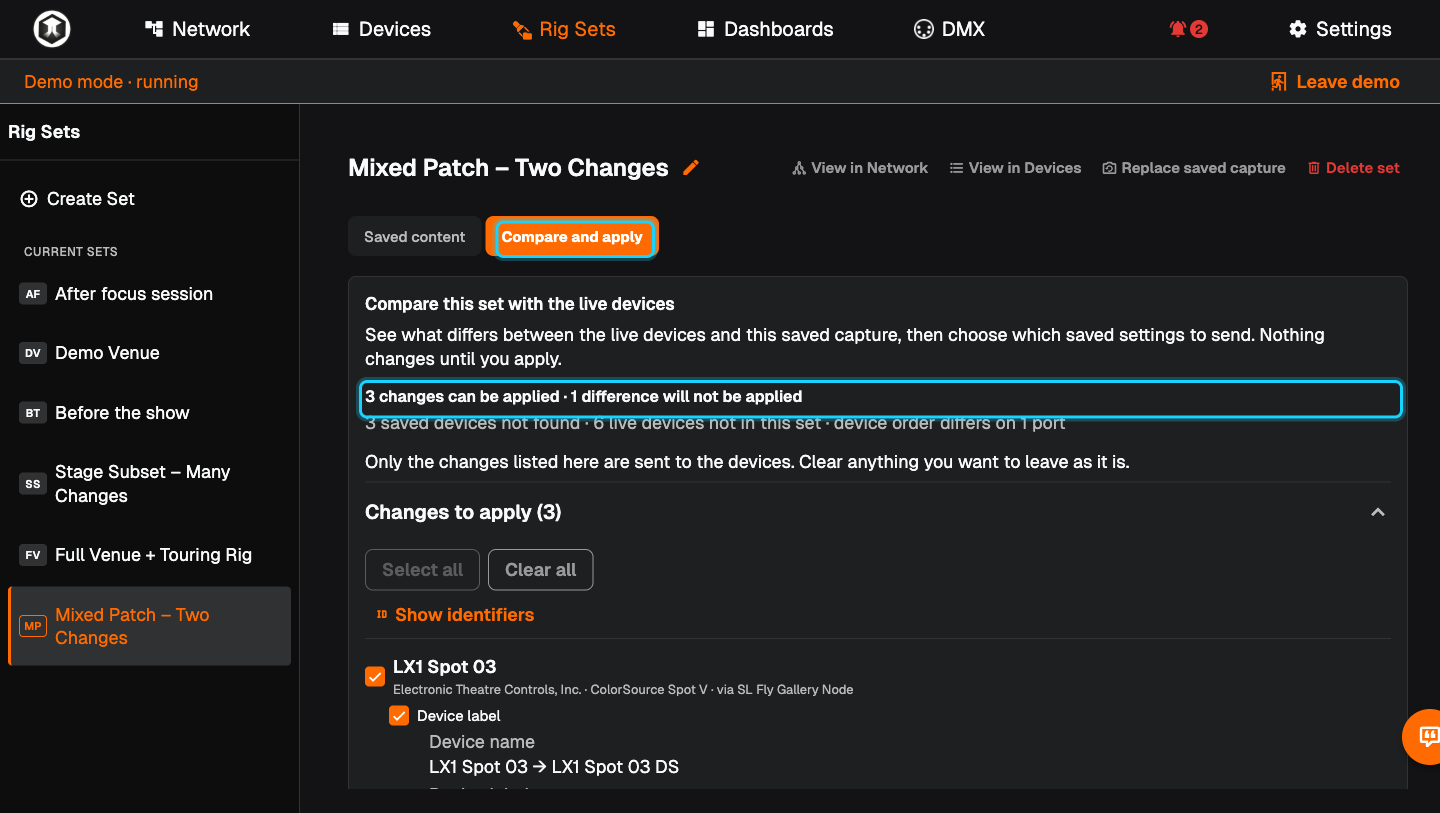Click the BT badge for Before the show
The image size is (1440, 813).
click(x=33, y=413)
